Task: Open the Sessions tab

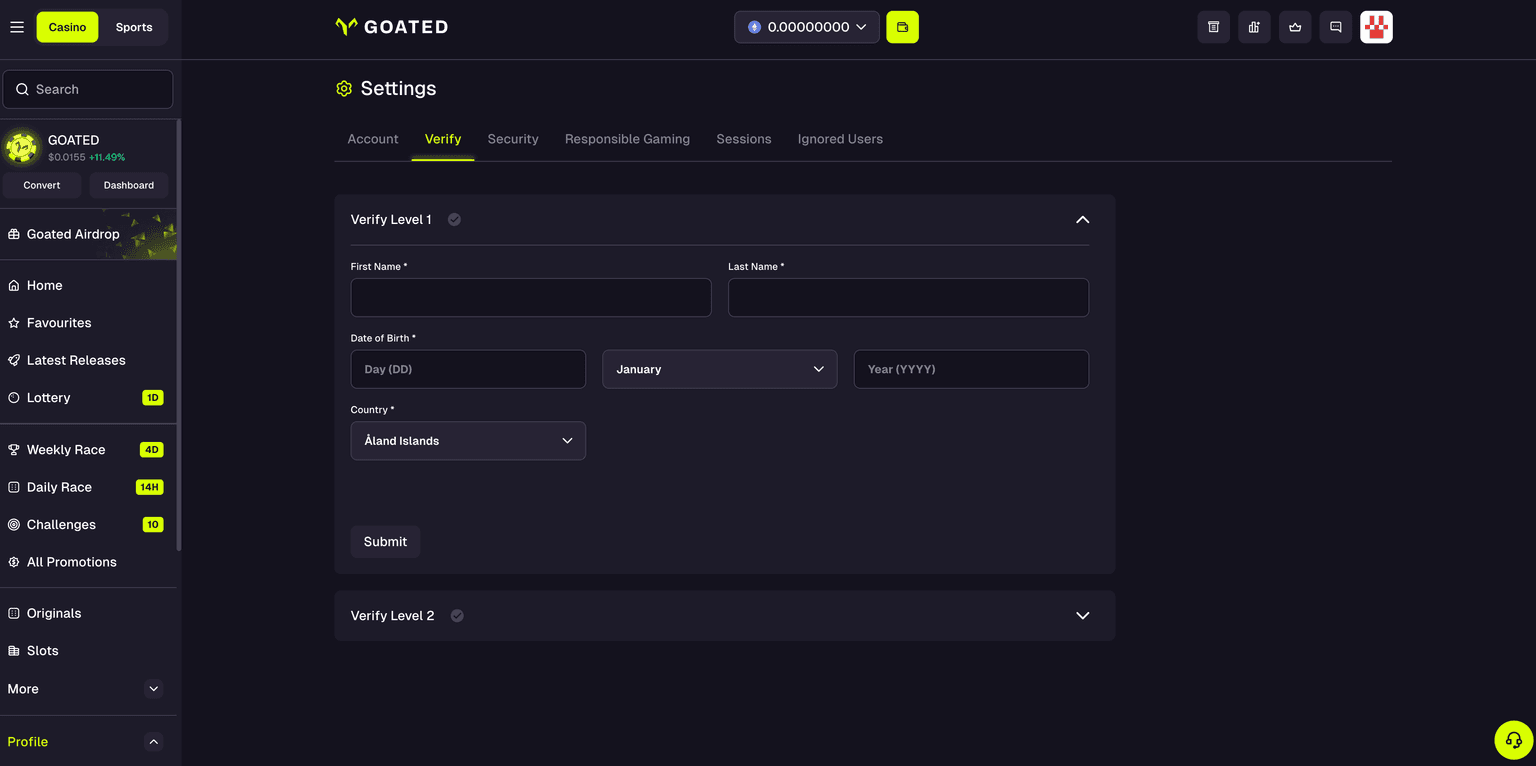Action: 744,139
